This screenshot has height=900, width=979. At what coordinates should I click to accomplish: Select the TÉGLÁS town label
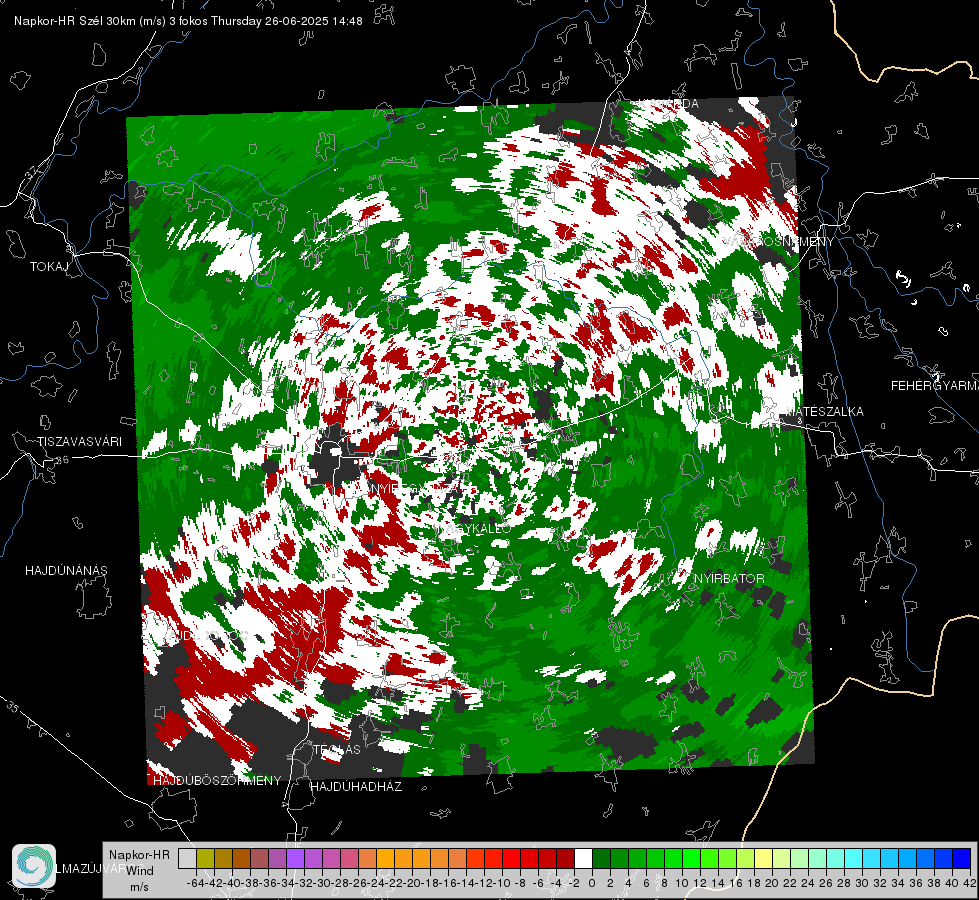(x=337, y=749)
